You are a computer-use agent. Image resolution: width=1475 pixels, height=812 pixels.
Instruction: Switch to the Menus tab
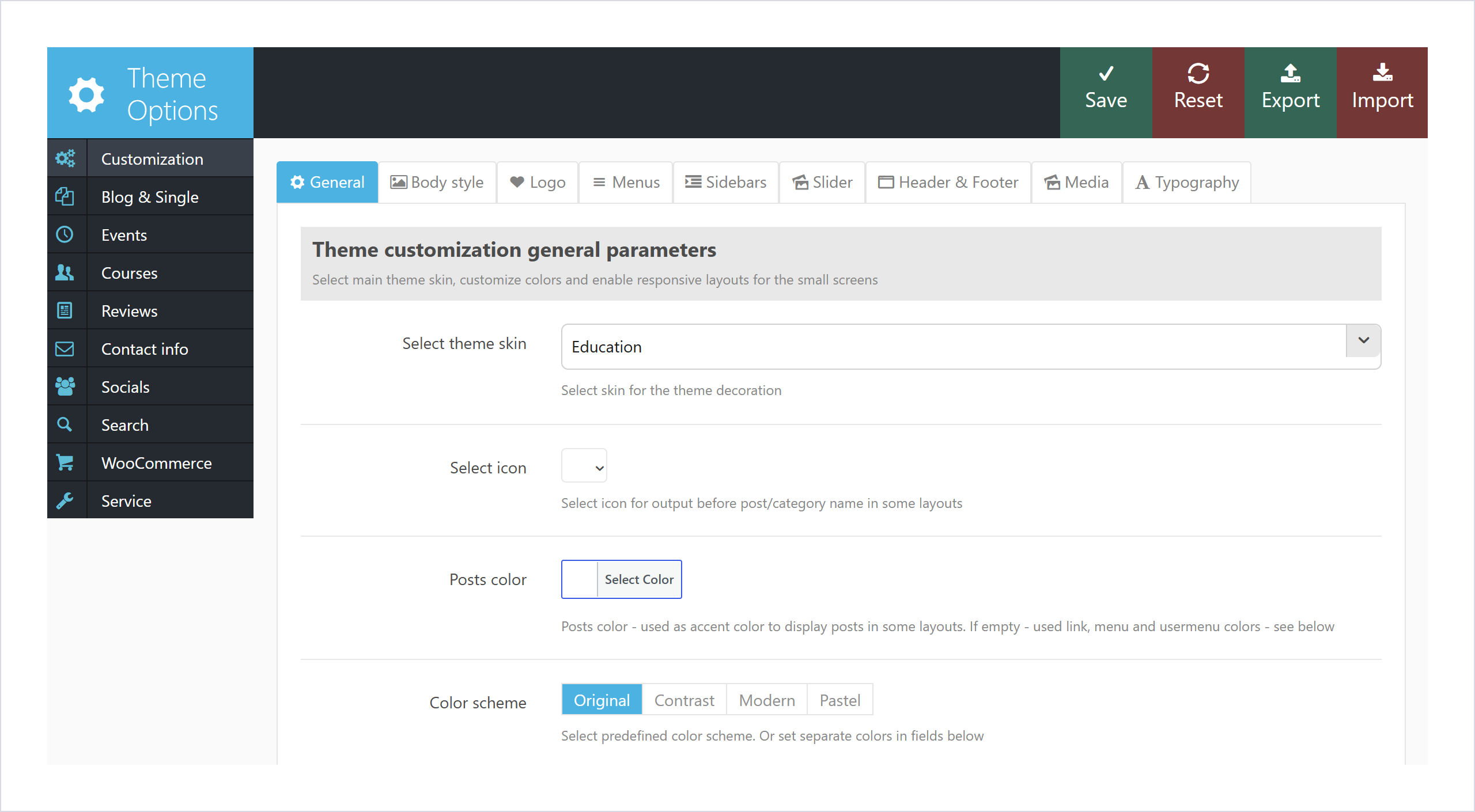pos(626,182)
